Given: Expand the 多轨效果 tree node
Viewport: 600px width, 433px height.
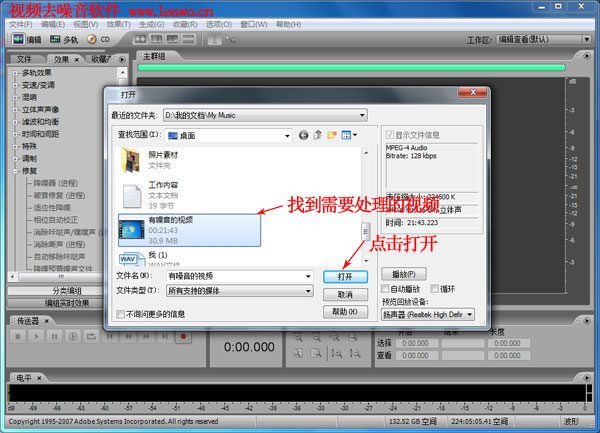Looking at the screenshot, I should tap(15, 73).
